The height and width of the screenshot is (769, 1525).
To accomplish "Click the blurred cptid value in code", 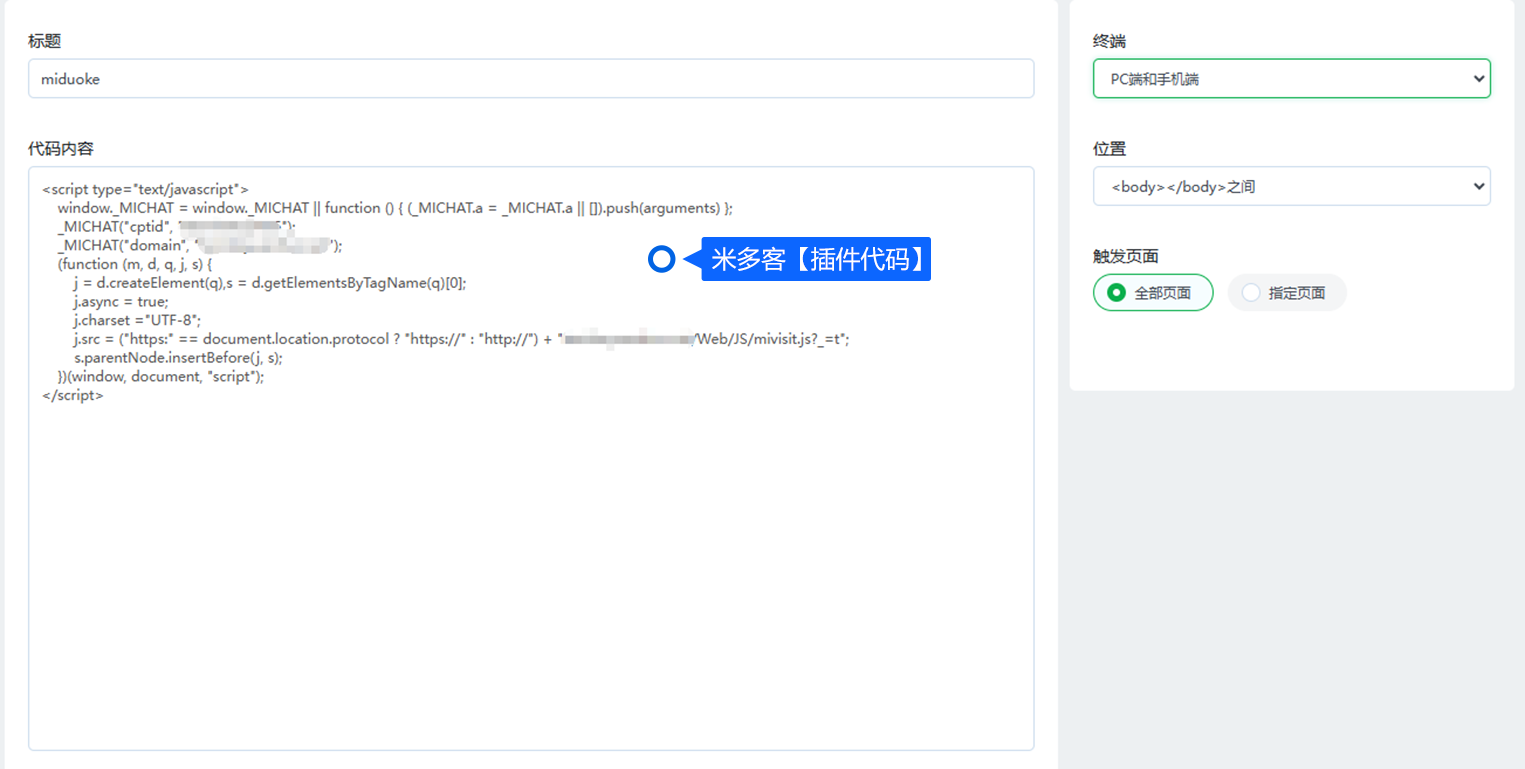I will 237,227.
